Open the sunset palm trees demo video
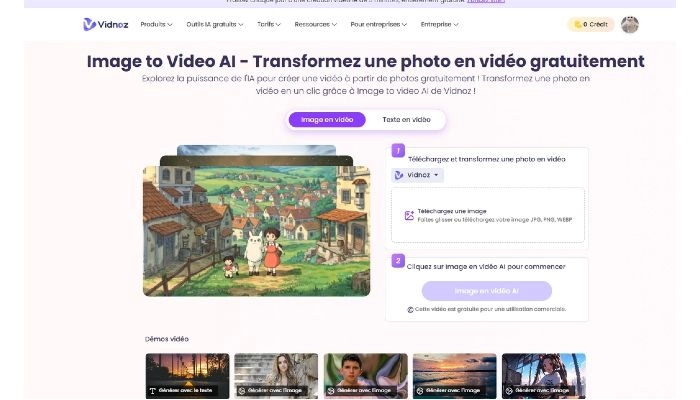 [187, 376]
